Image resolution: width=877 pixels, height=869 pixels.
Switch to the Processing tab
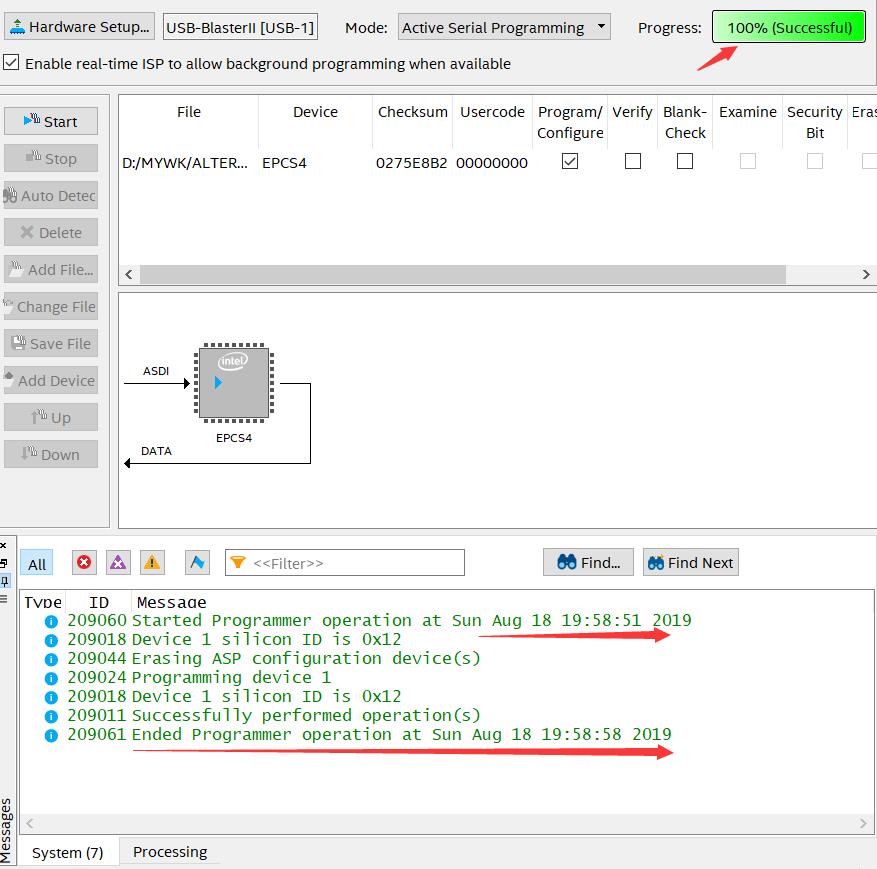tap(170, 852)
